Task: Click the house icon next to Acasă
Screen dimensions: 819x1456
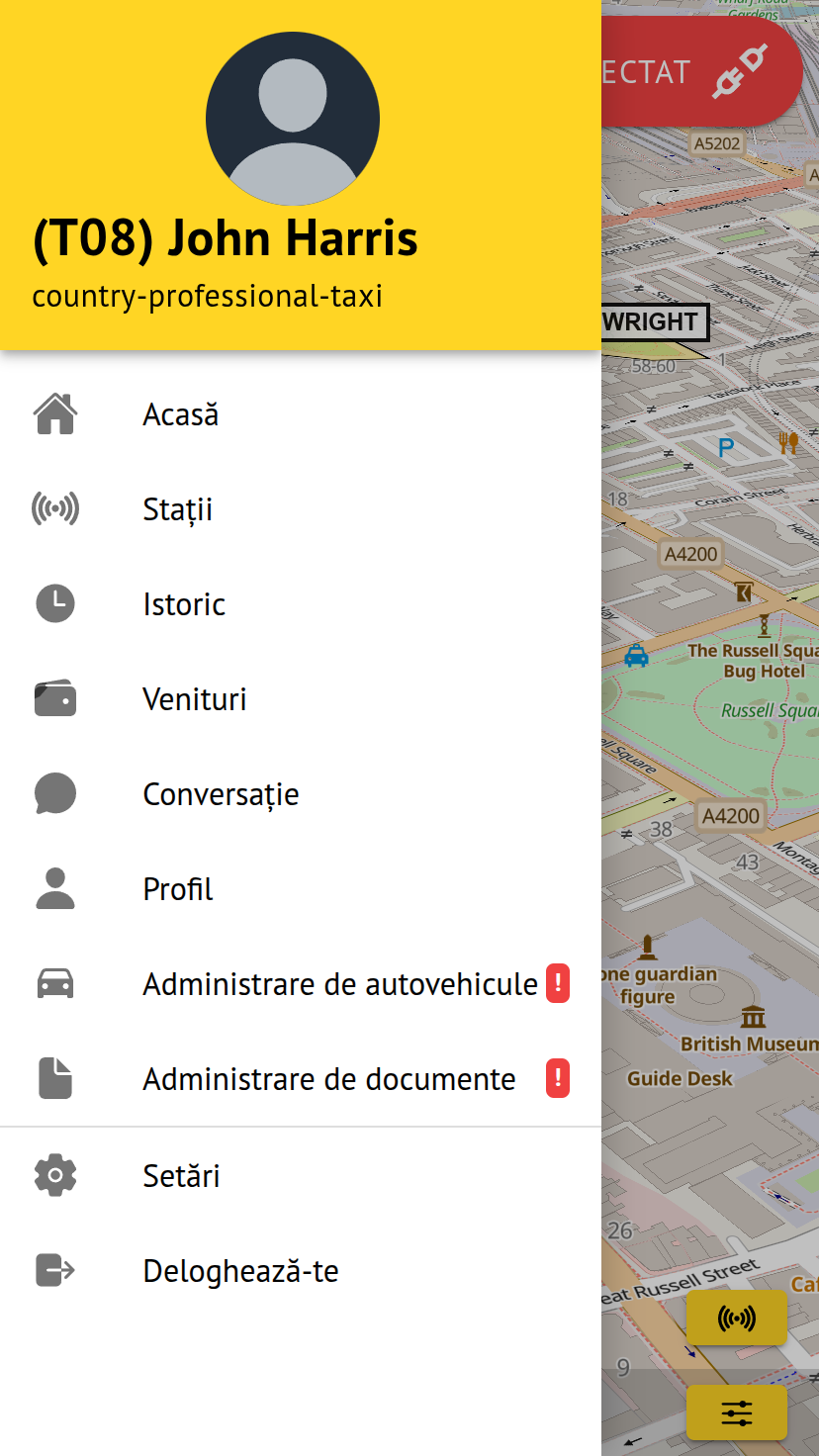Action: tap(55, 414)
